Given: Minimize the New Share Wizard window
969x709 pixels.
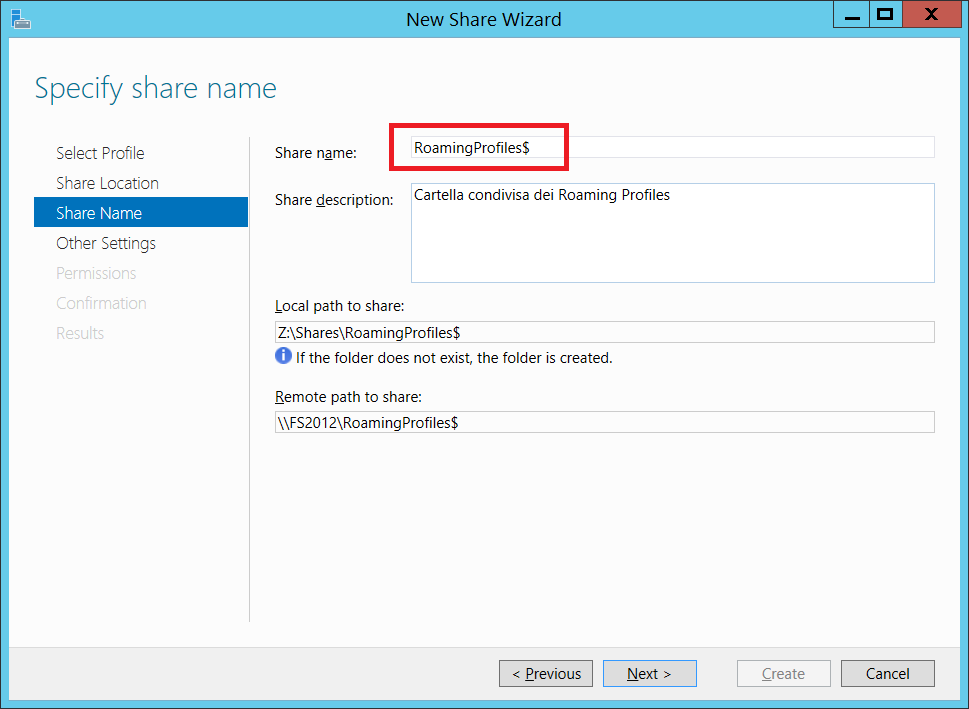Looking at the screenshot, I should [x=852, y=15].
